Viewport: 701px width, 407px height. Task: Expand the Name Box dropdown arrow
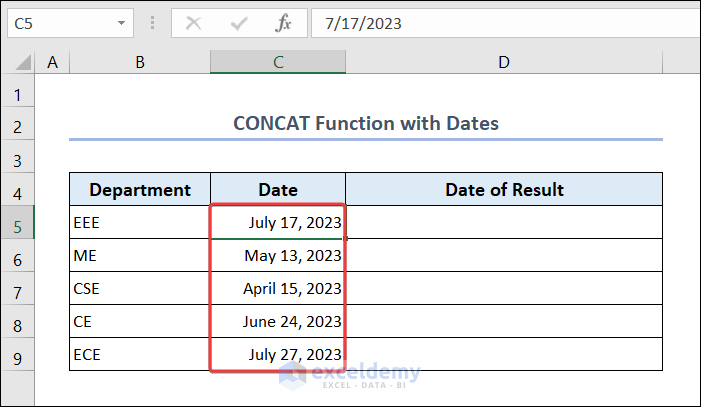[122, 23]
